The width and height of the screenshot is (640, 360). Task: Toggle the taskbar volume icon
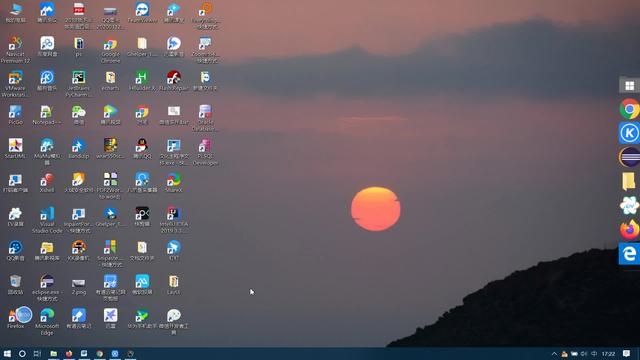click(x=584, y=353)
